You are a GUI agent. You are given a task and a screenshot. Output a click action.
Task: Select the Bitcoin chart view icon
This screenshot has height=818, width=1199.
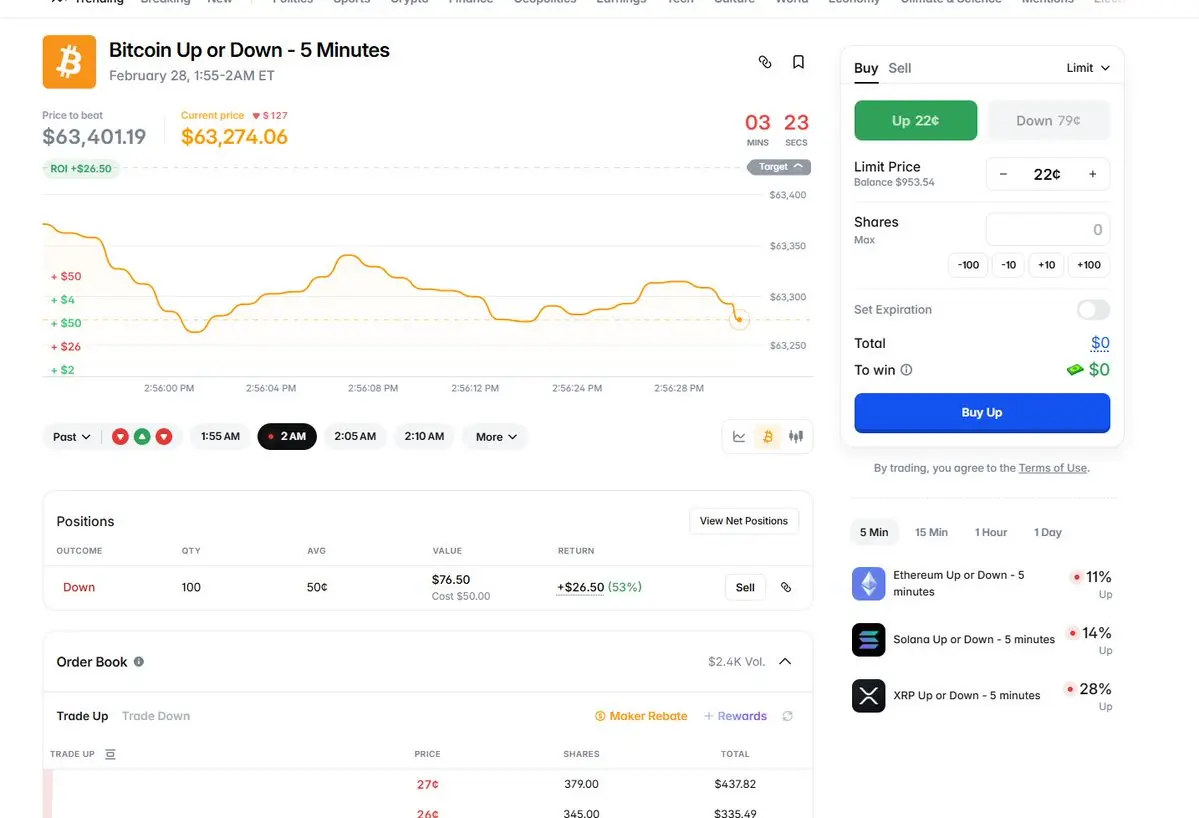pos(768,436)
